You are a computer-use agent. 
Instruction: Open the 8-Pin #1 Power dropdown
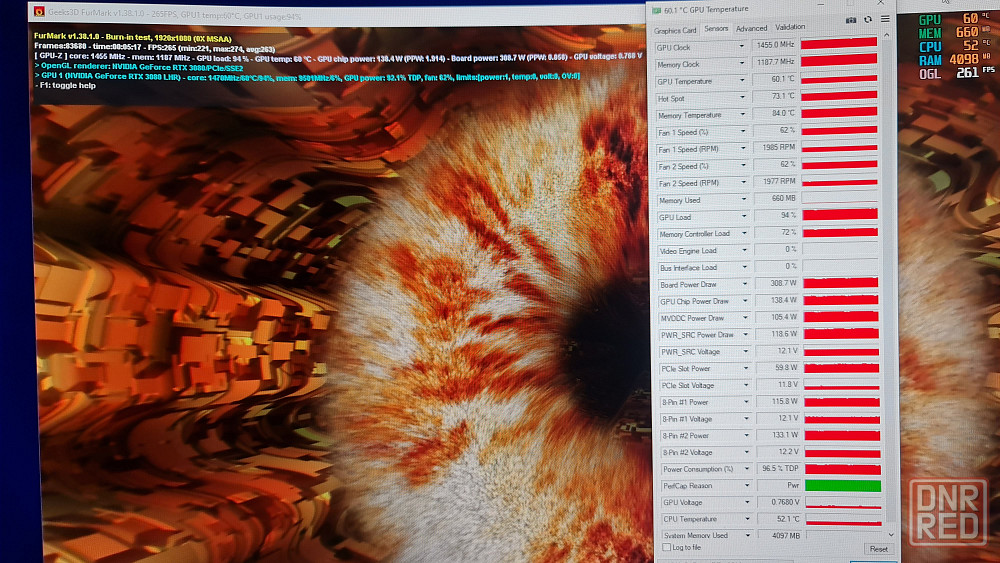(x=746, y=402)
